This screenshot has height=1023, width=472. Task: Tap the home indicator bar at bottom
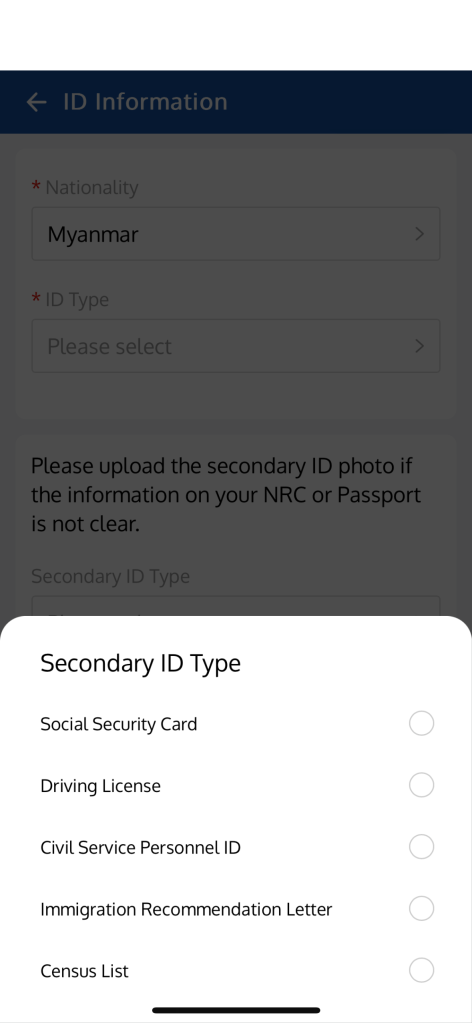click(x=236, y=1010)
